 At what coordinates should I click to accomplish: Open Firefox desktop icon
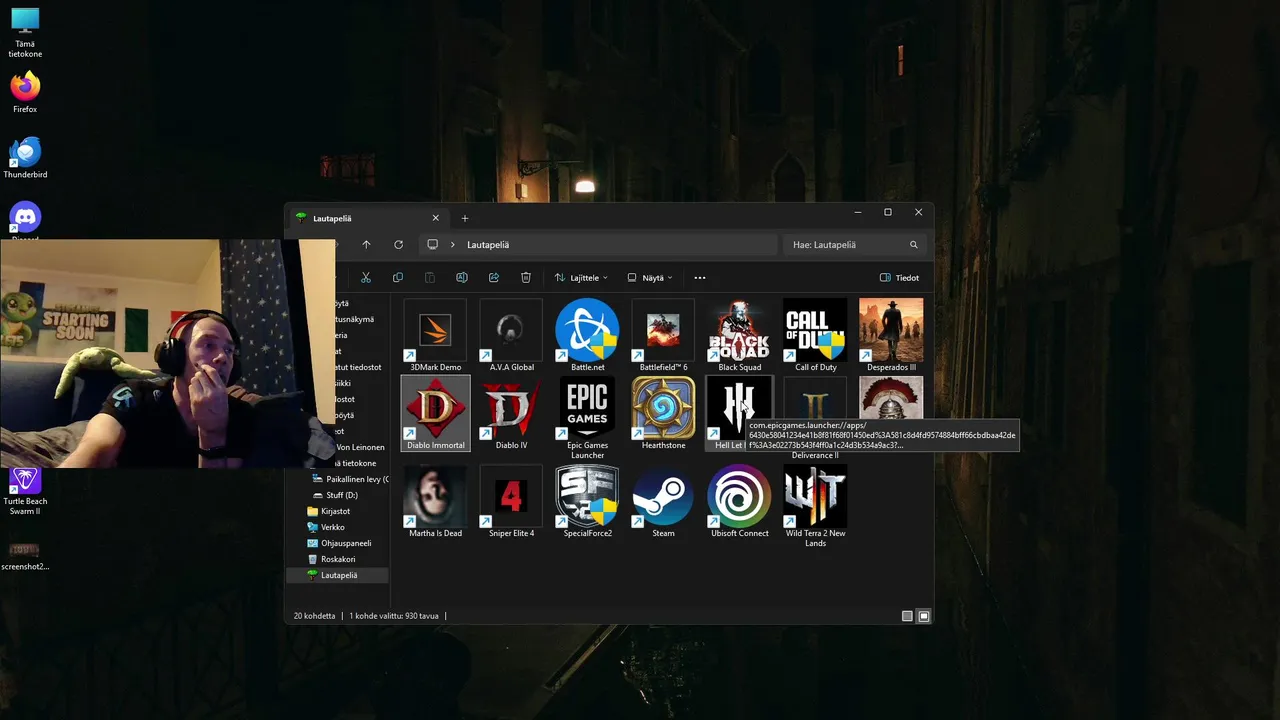25,92
